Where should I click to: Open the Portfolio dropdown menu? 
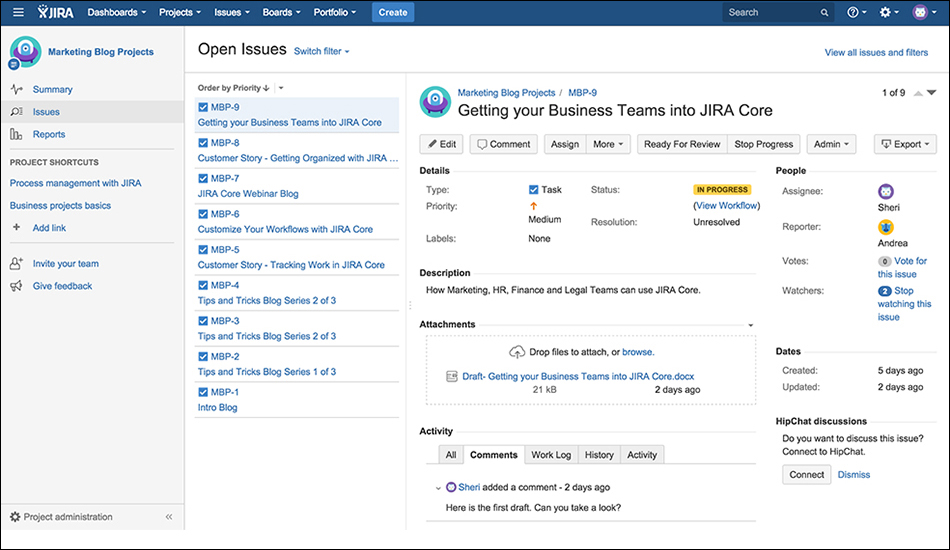[x=334, y=12]
